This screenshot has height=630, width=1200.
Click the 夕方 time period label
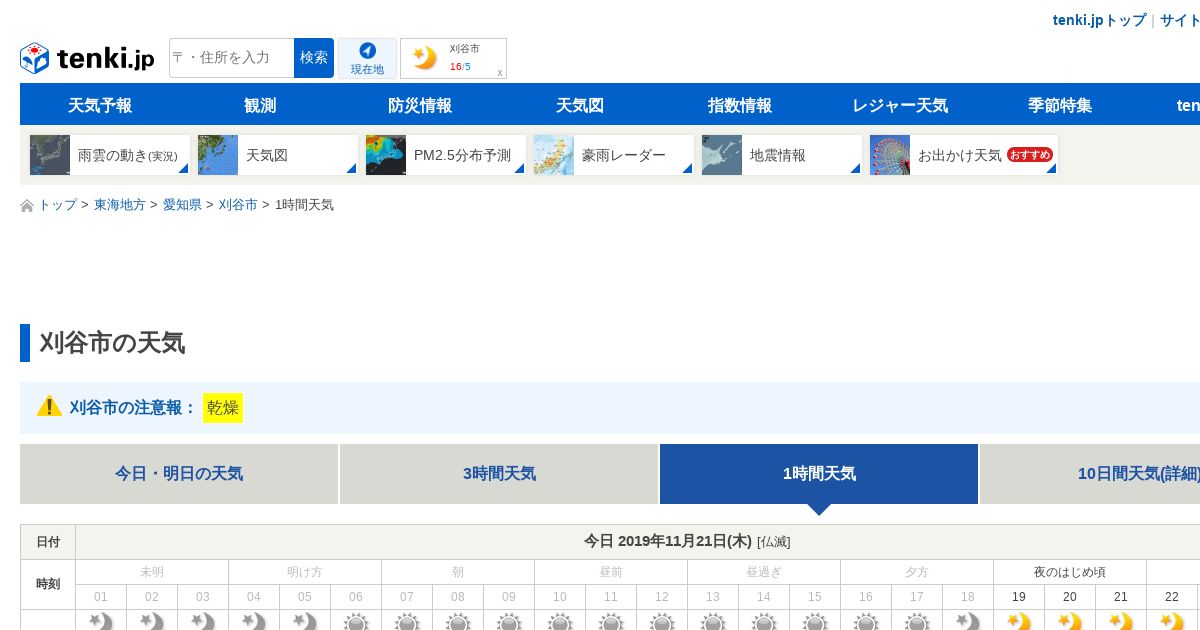(917, 572)
